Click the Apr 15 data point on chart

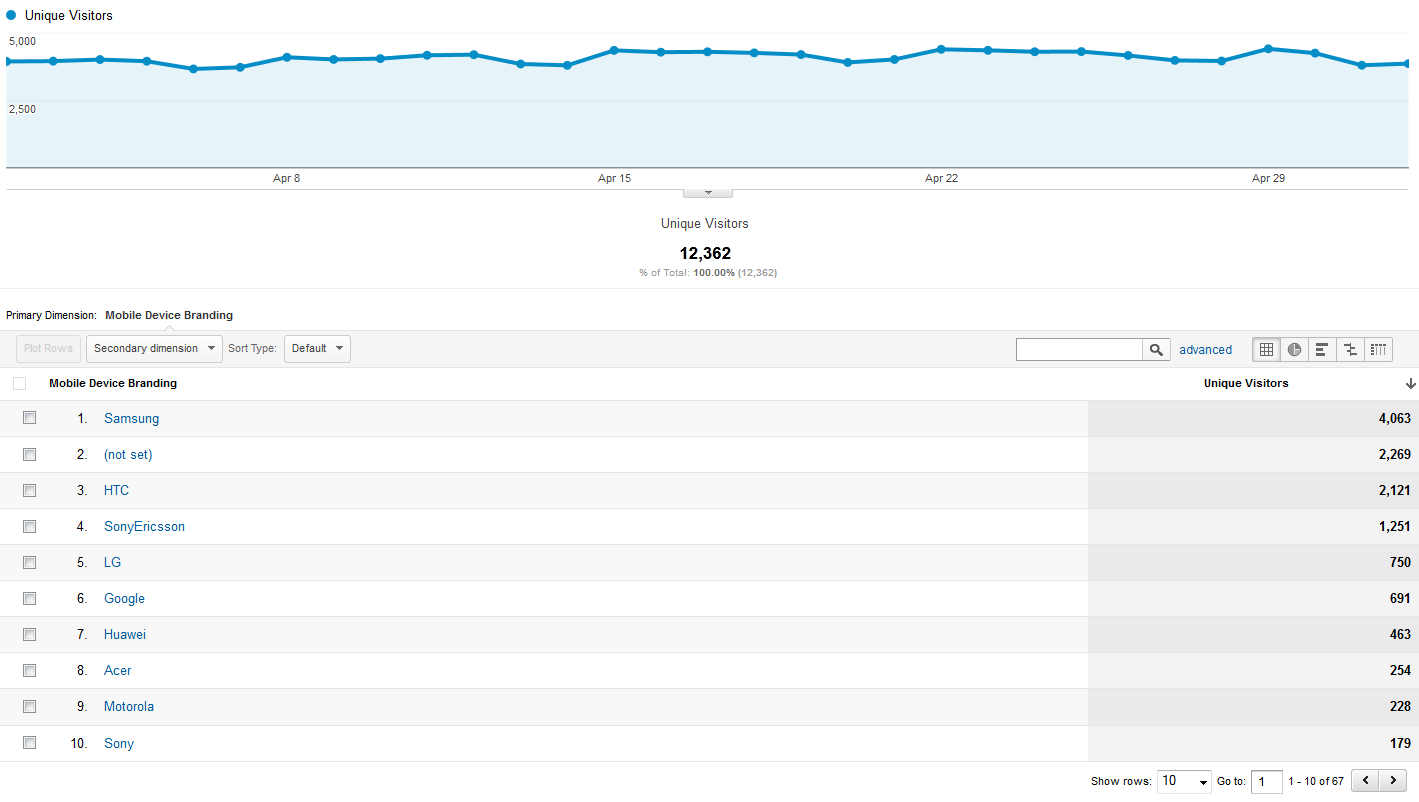point(614,50)
